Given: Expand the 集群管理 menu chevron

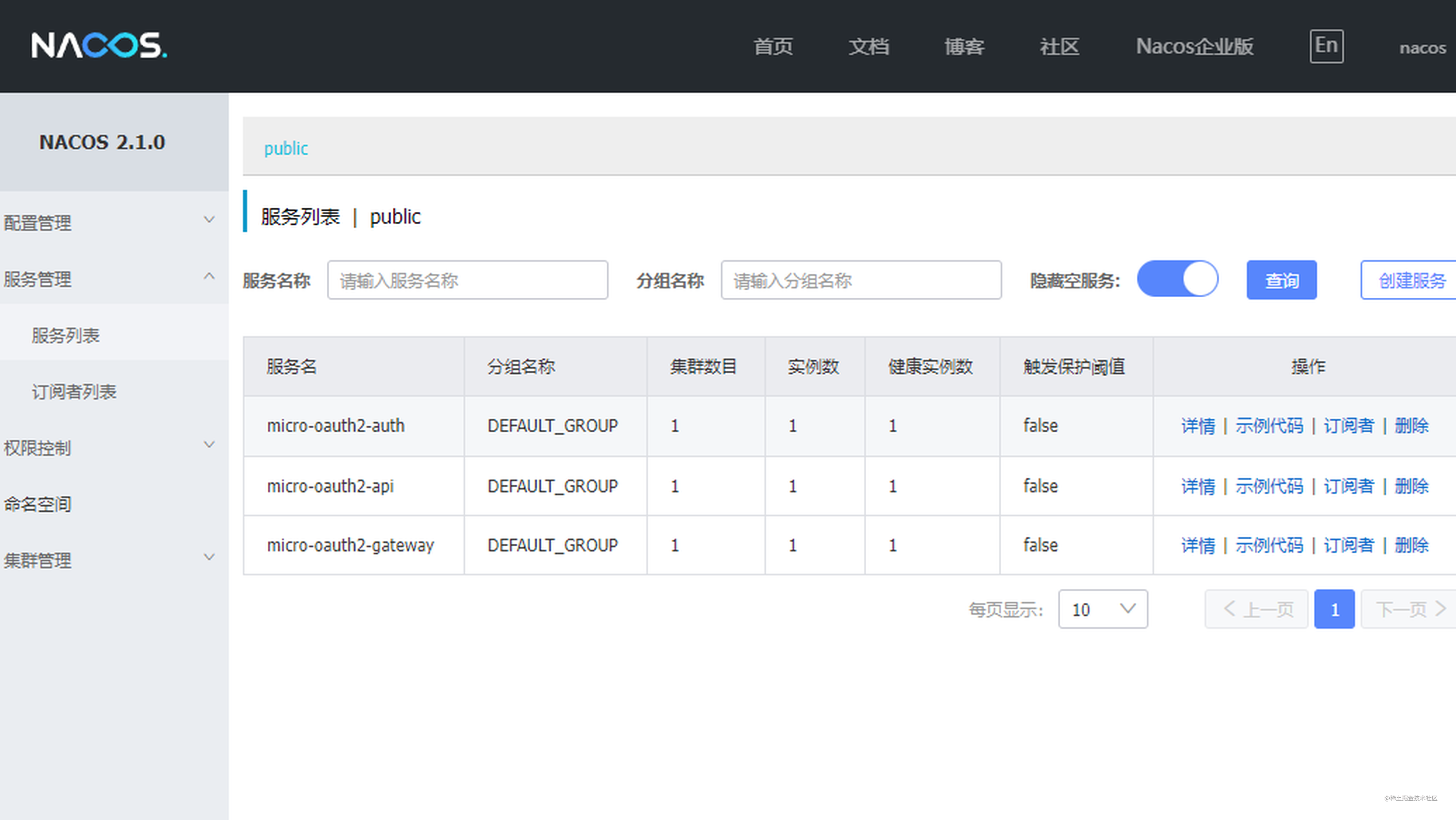Looking at the screenshot, I should pos(209,557).
